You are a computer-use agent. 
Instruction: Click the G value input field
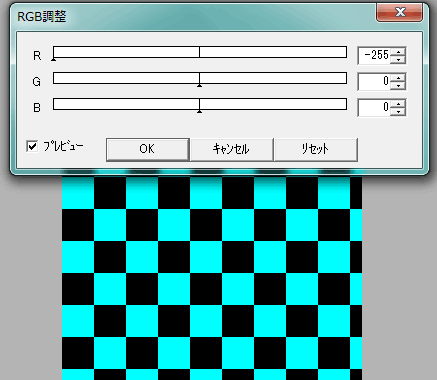pyautogui.click(x=374, y=81)
